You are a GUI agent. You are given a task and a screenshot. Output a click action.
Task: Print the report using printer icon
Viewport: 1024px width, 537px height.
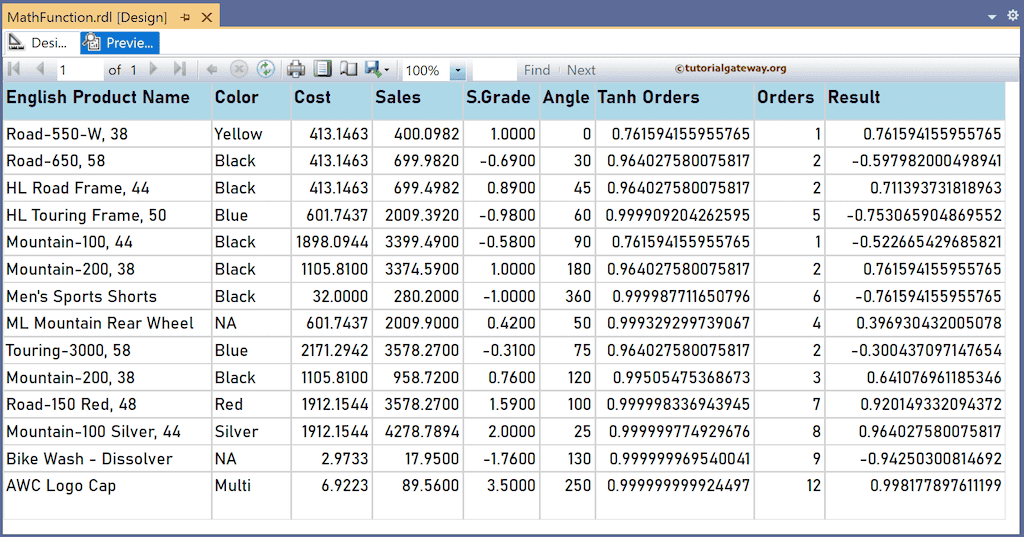296,69
